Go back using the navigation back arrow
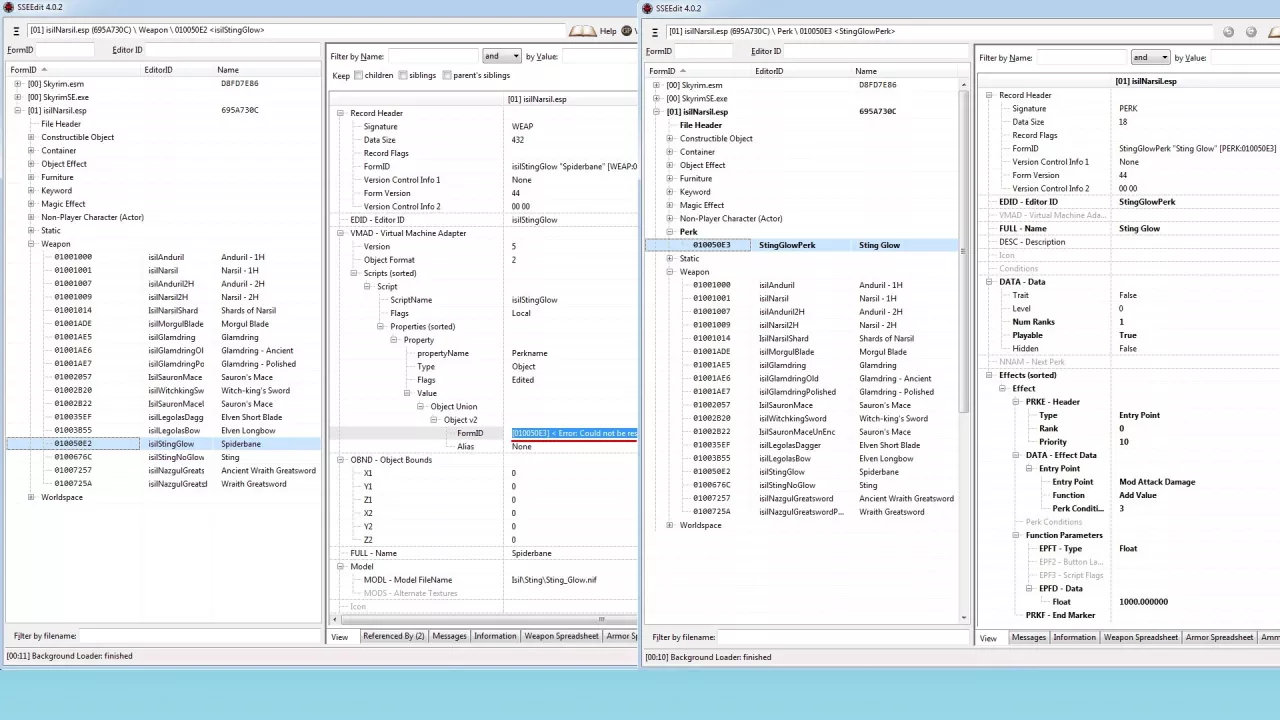The height and width of the screenshot is (720, 1280). click(1228, 32)
